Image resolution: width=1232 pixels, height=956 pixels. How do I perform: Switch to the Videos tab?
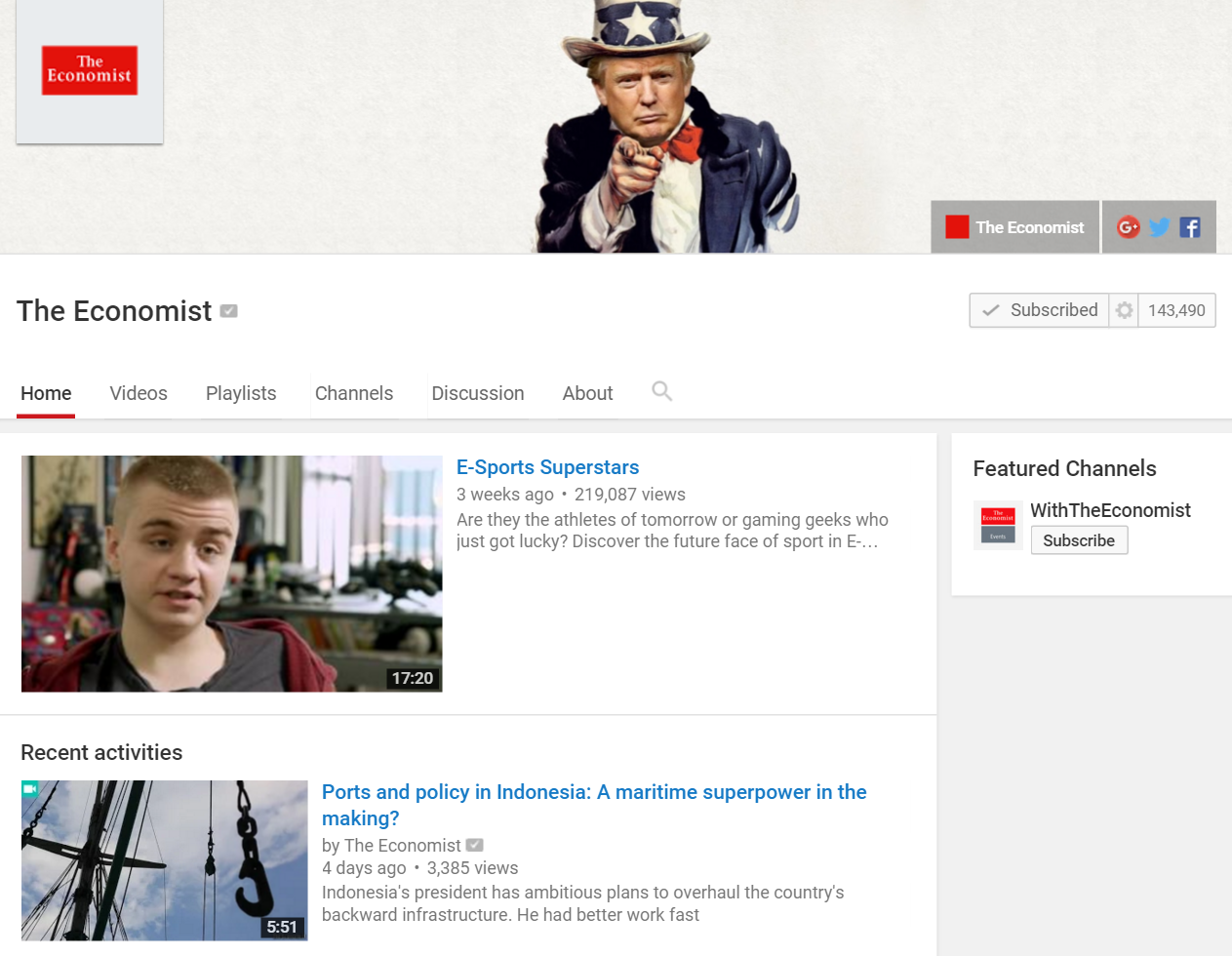point(139,393)
